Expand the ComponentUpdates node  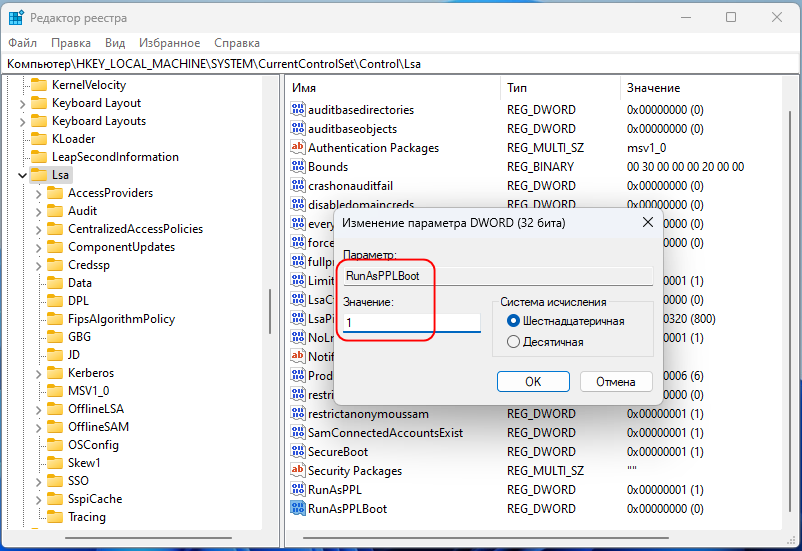(38, 247)
